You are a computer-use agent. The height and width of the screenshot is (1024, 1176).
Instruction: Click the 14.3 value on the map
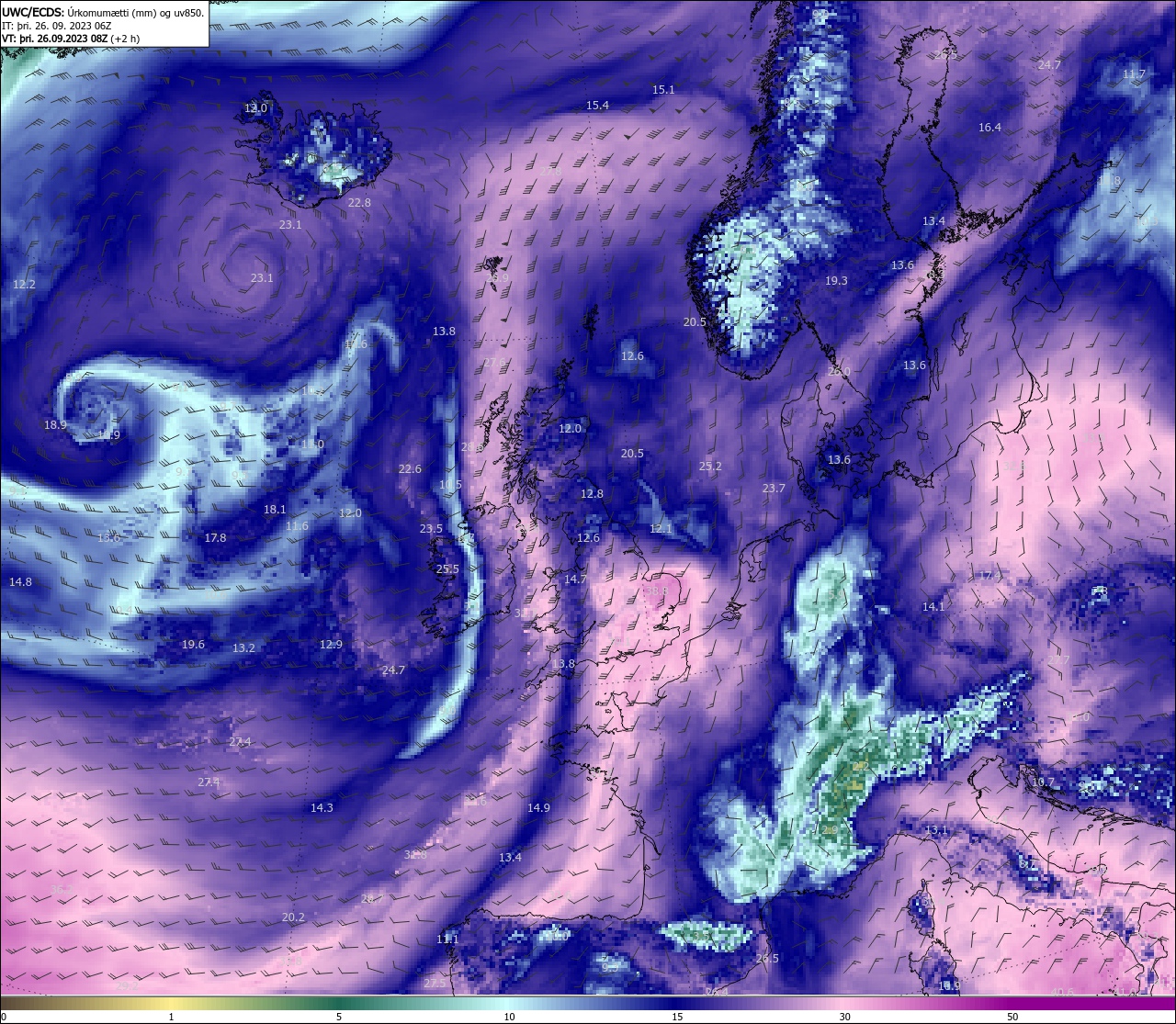pyautogui.click(x=322, y=808)
